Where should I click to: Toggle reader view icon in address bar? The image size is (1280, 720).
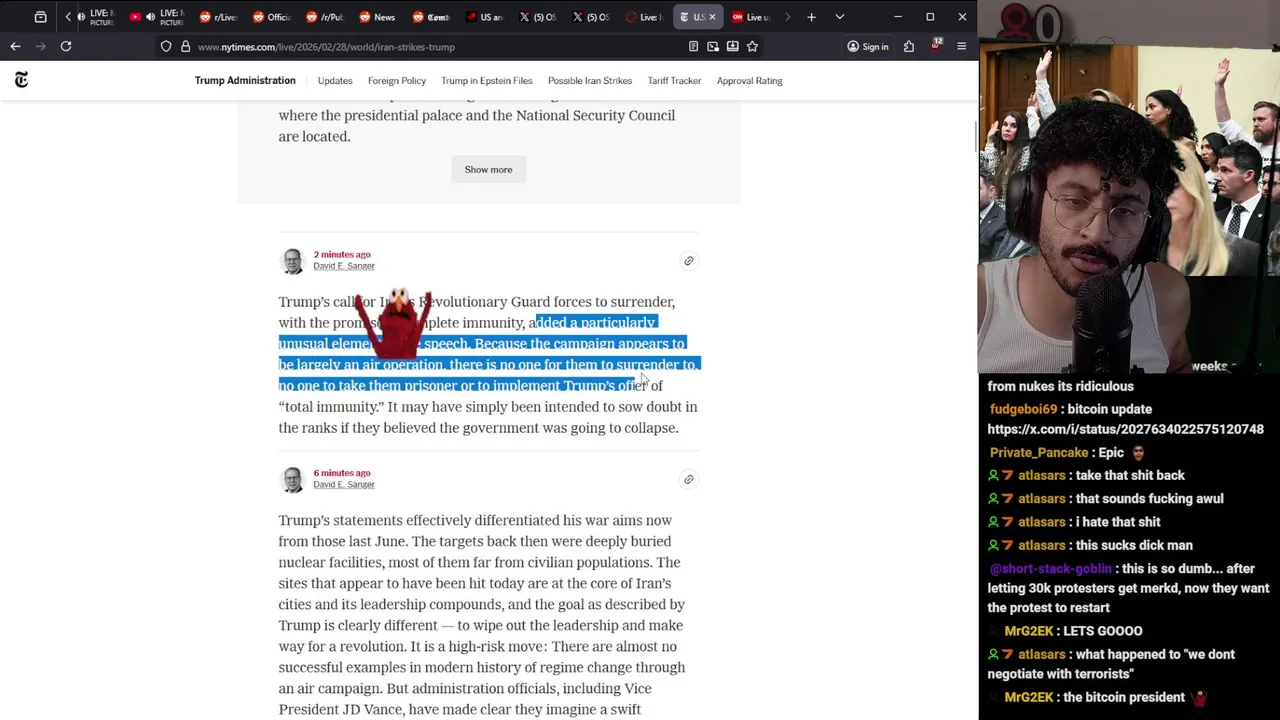point(693,46)
